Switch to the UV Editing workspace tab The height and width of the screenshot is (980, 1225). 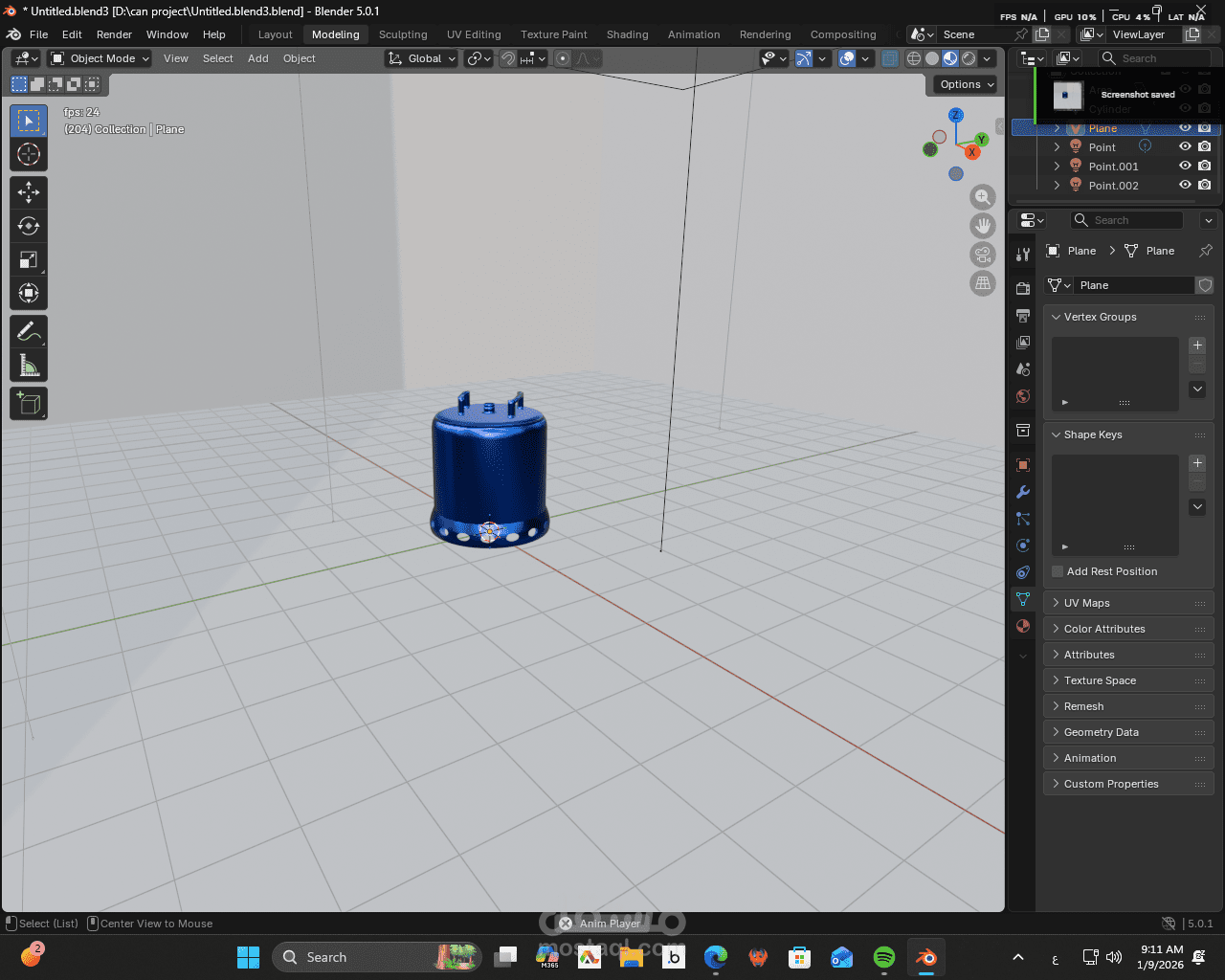pos(474,34)
